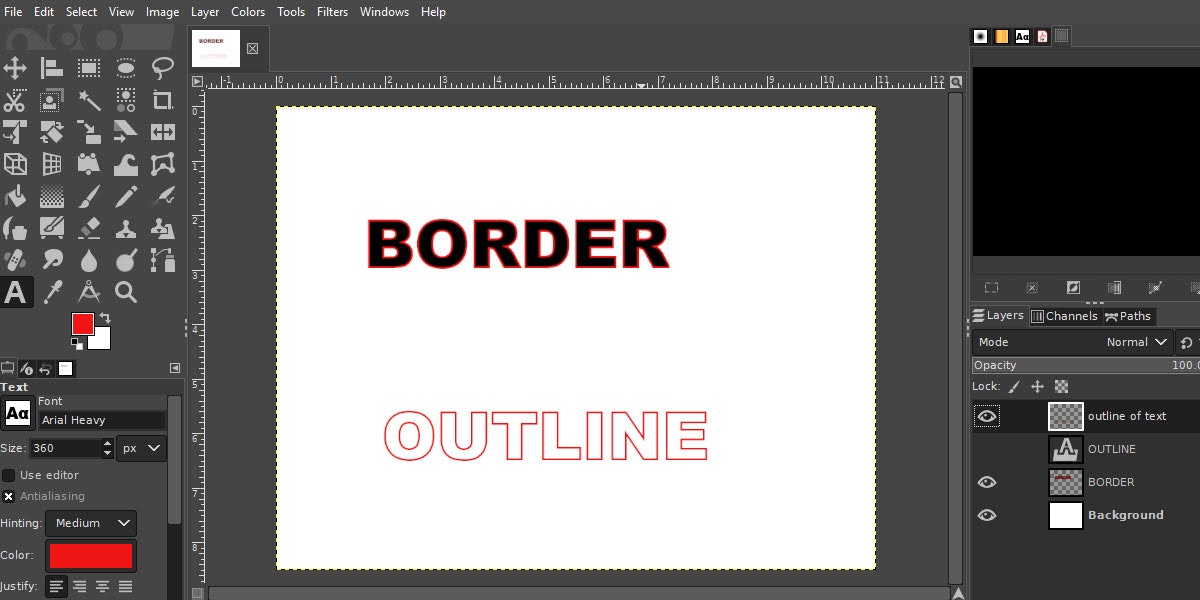Increase the font size with stepper
Screen dimensions: 1200x600
click(107, 443)
